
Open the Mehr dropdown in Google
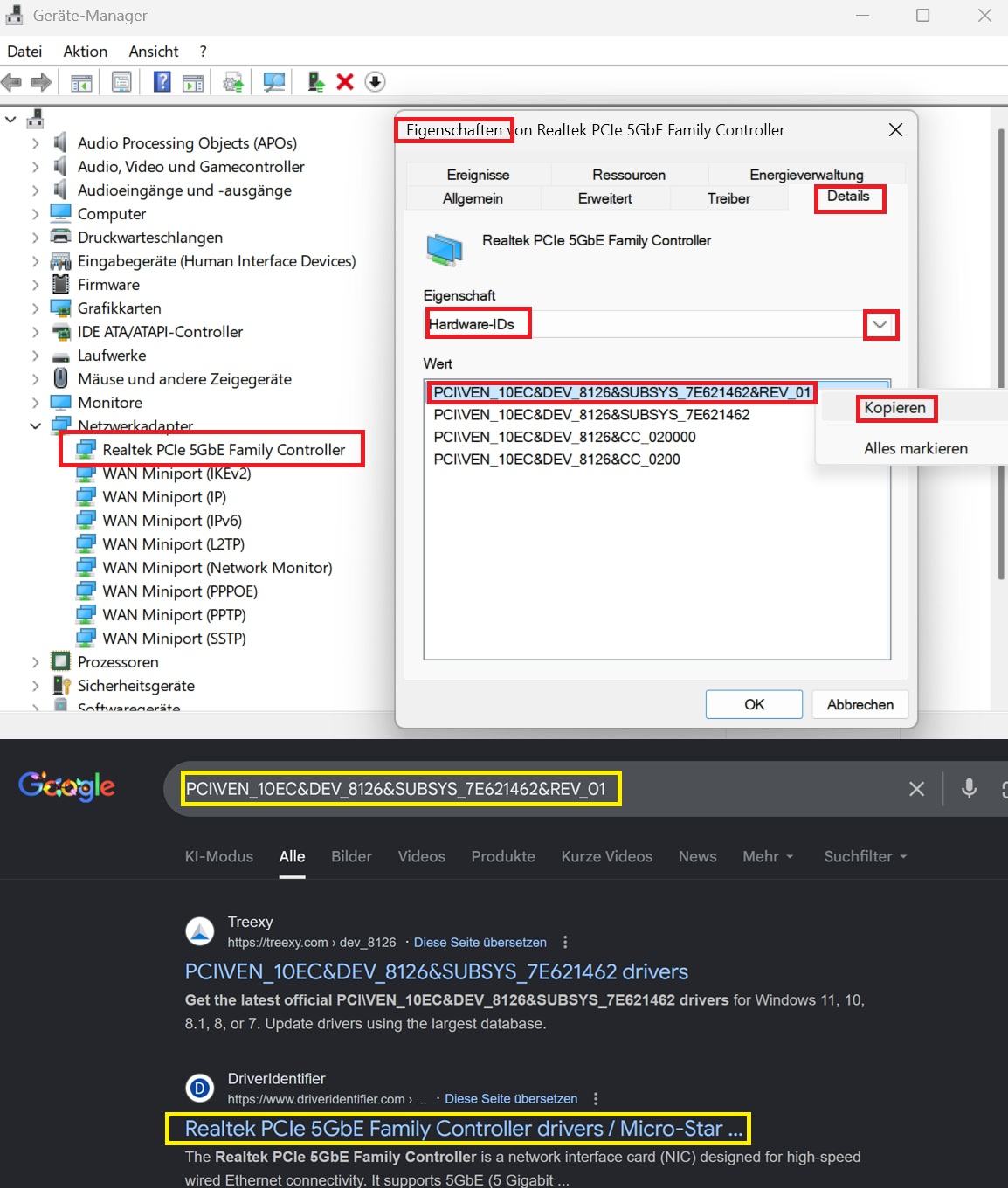768,857
